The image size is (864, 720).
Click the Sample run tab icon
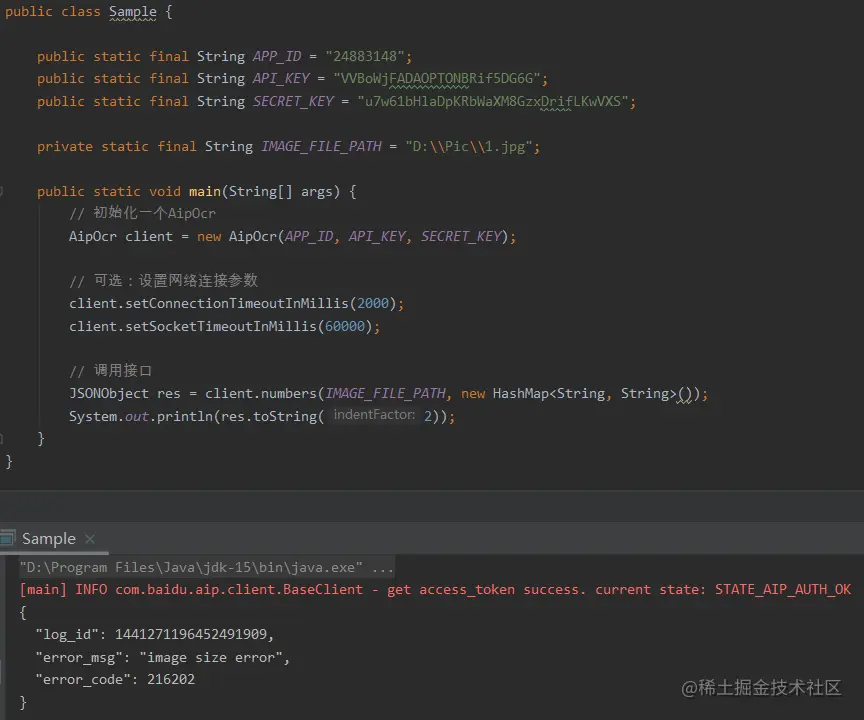pos(8,538)
